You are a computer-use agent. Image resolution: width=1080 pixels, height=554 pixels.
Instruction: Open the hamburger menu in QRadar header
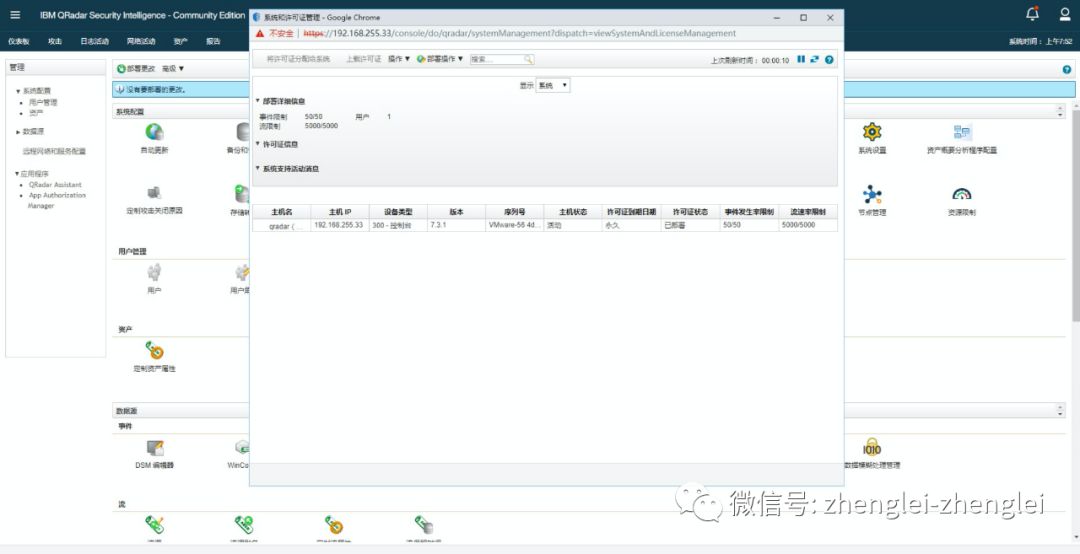15,14
